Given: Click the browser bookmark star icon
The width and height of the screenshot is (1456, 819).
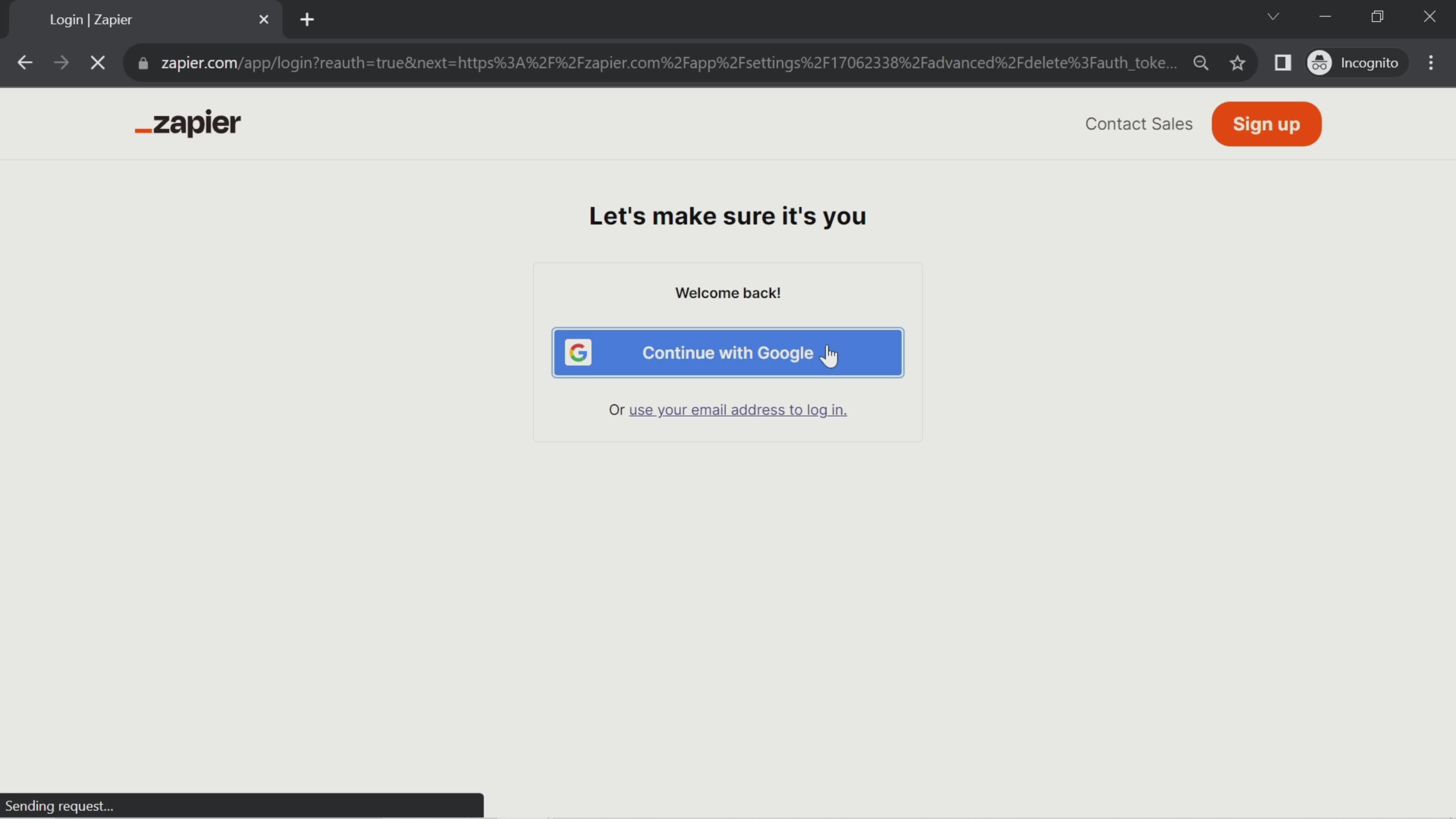Looking at the screenshot, I should coord(1238,62).
